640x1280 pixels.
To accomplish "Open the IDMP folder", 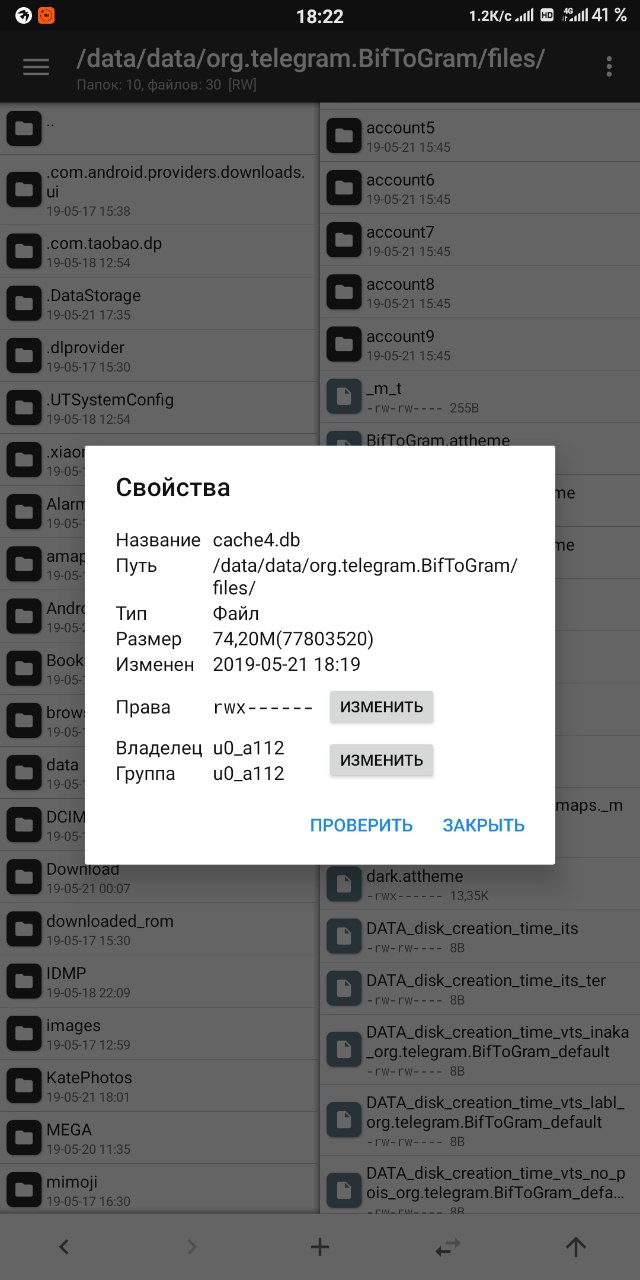I will coord(160,981).
